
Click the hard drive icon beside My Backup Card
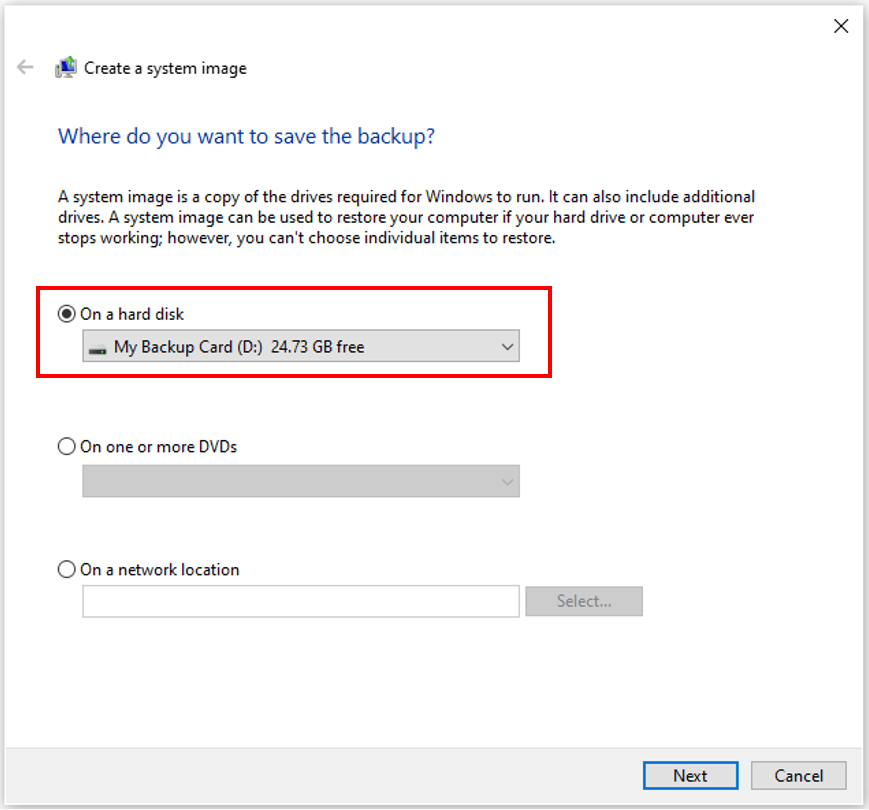96,346
